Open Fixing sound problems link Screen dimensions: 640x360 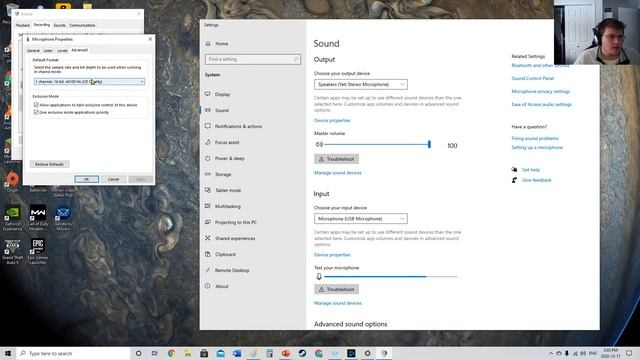[535, 138]
